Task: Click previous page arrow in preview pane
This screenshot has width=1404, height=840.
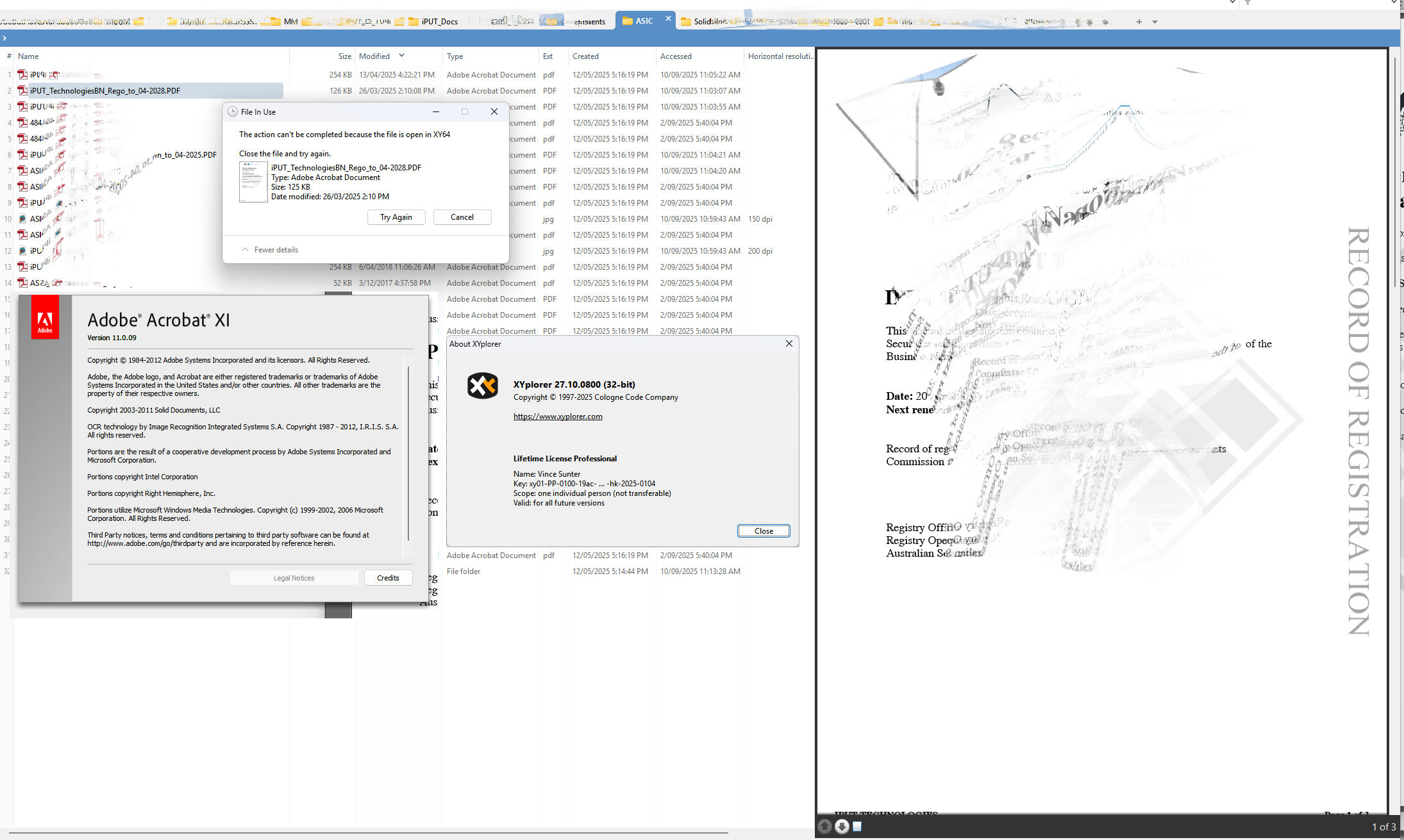Action: tap(825, 827)
